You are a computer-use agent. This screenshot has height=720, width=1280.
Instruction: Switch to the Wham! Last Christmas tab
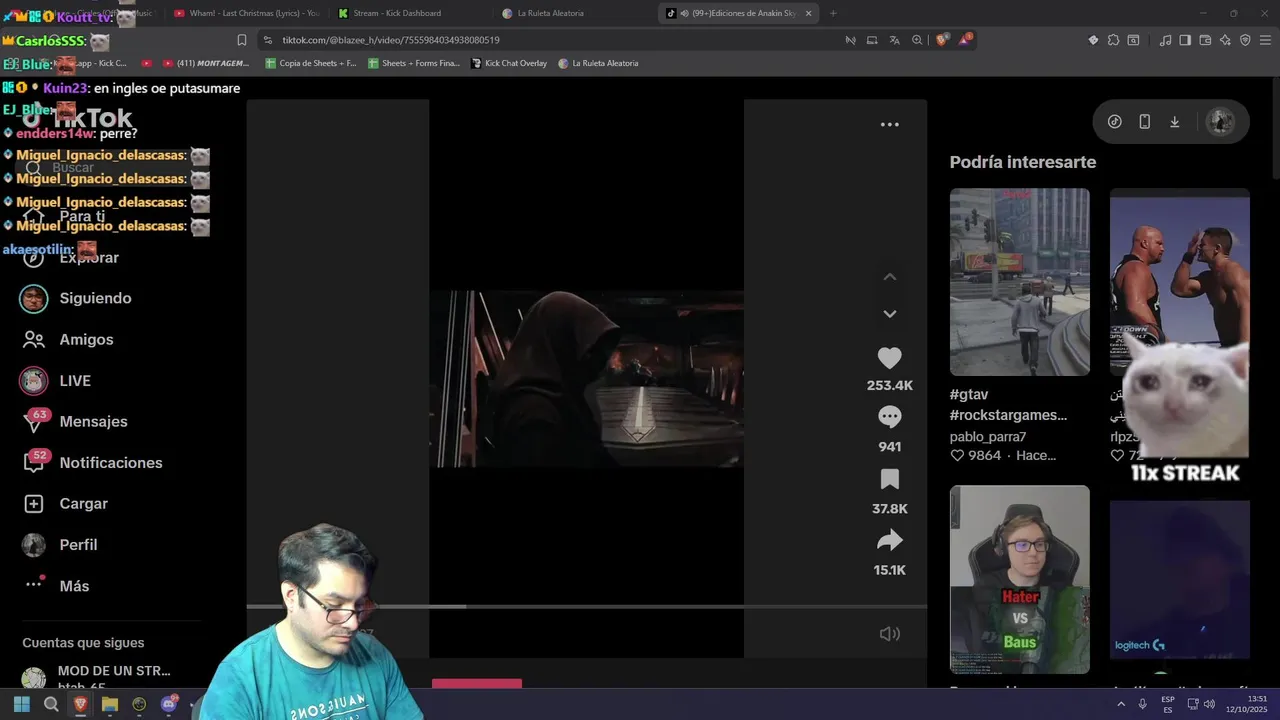[x=245, y=13]
